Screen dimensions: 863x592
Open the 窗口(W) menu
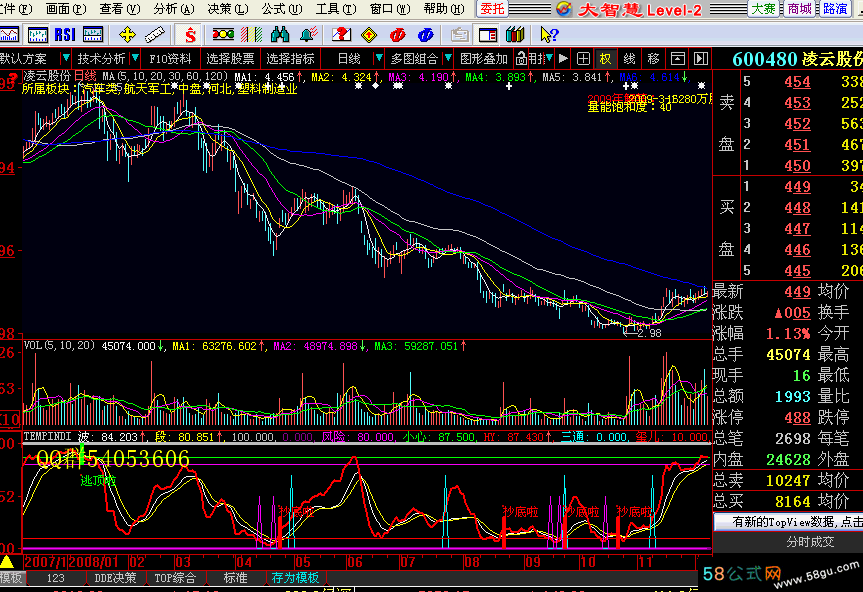click(x=390, y=9)
